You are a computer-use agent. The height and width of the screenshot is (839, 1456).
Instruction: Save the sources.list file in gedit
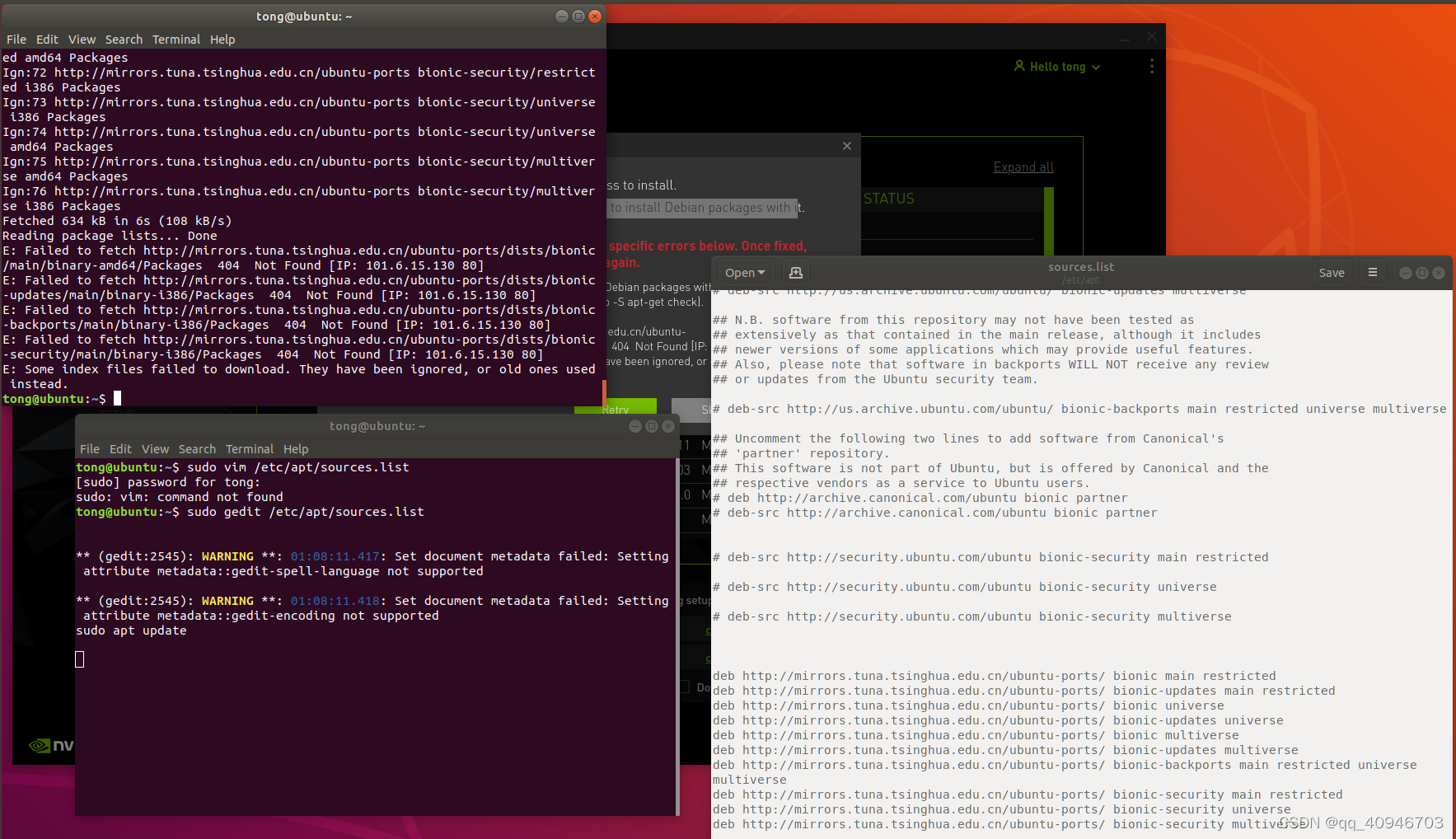coord(1332,273)
